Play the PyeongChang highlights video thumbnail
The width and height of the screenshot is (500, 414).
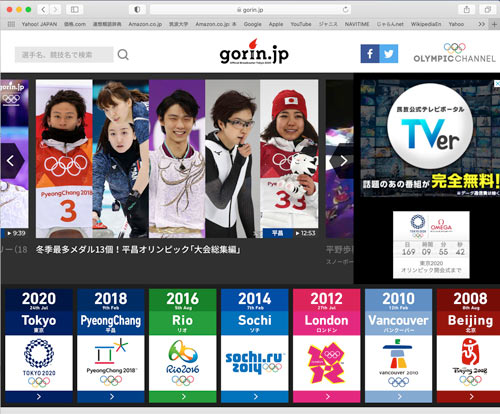177,159
